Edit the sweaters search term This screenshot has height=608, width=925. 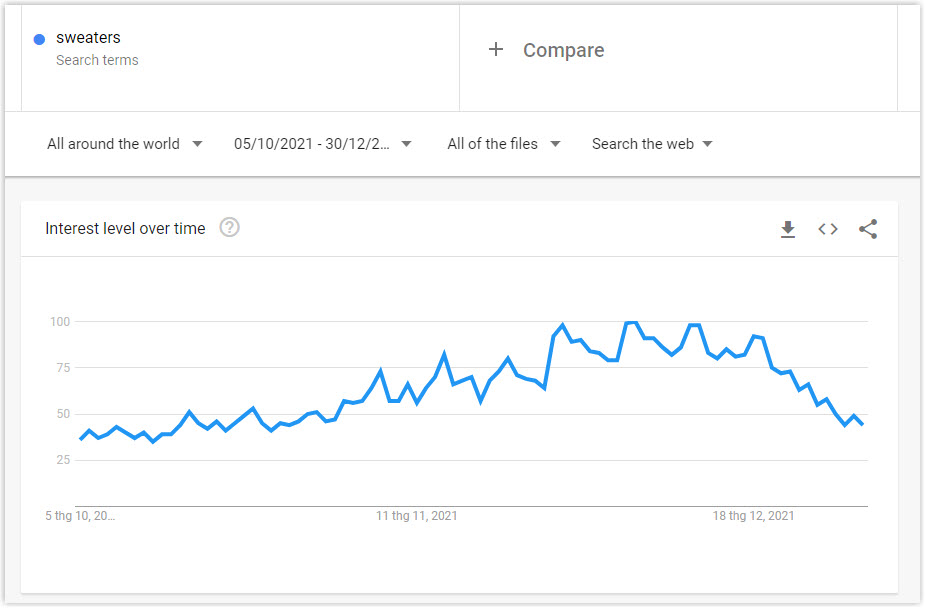88,38
